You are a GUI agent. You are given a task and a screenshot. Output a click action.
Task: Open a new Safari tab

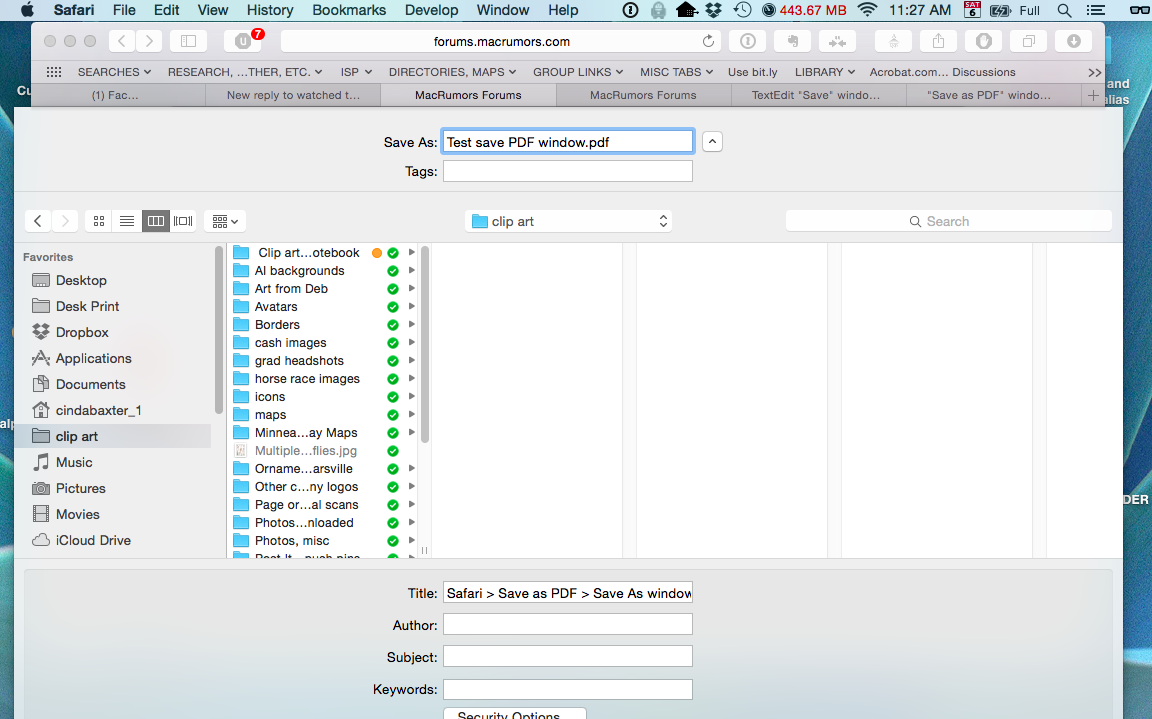[x=1093, y=95]
